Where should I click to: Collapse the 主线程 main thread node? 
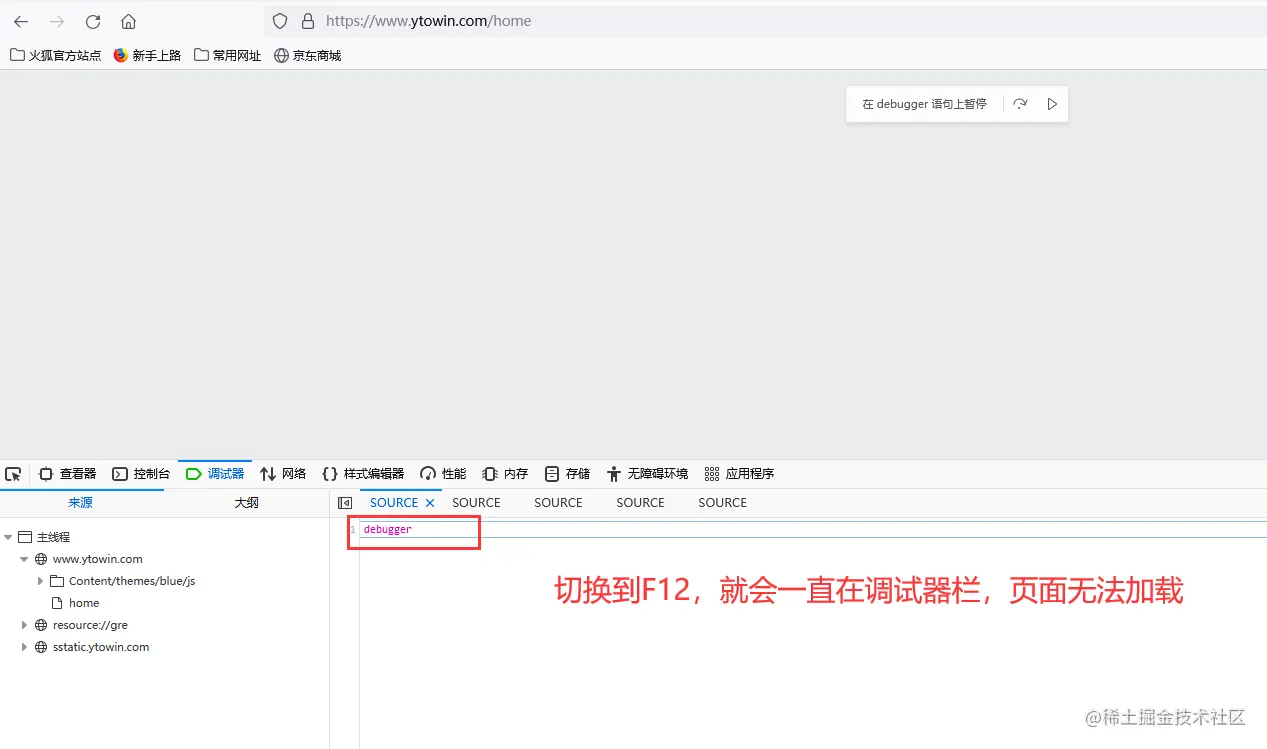[8, 537]
